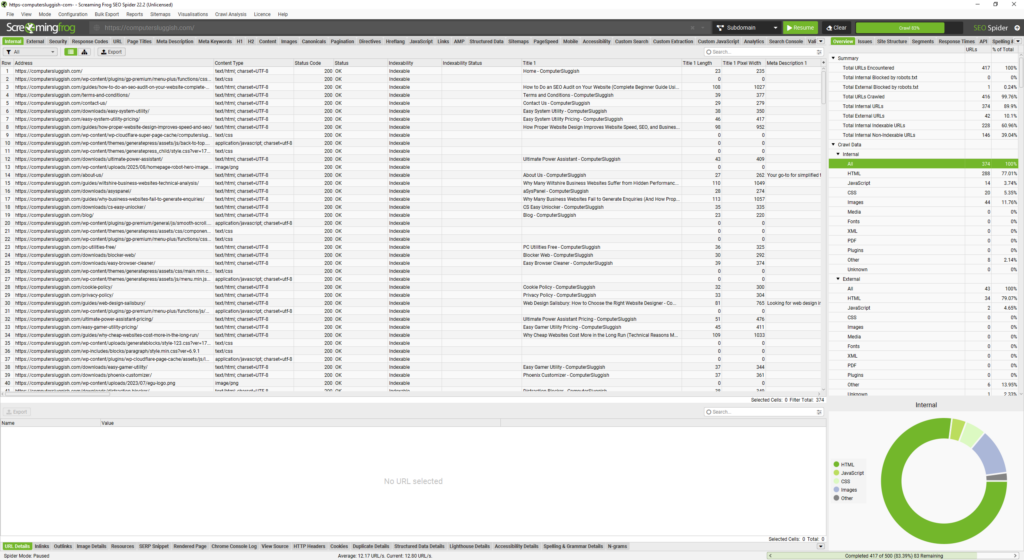1024x560 pixels.
Task: Resume the crawl
Action: (800, 27)
